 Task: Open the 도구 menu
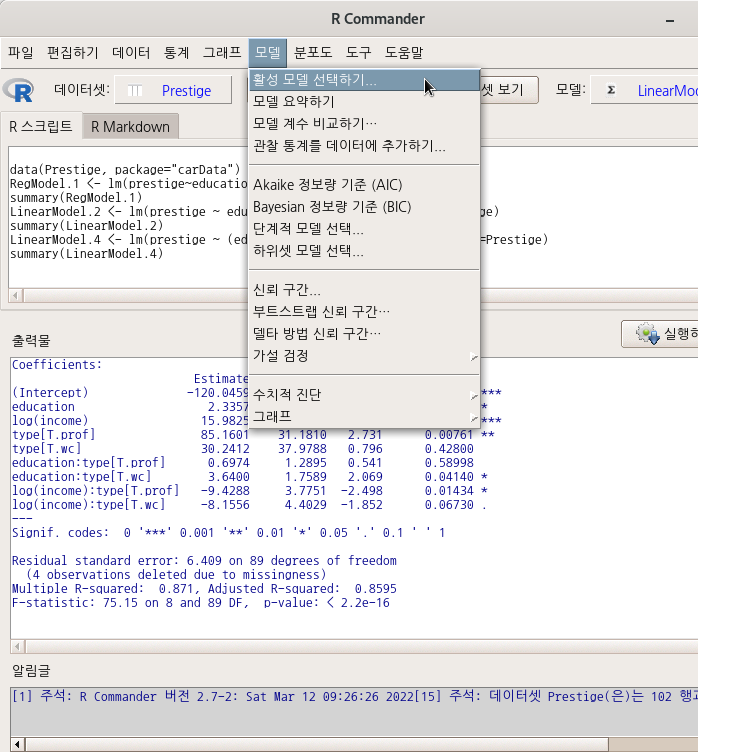[x=358, y=53]
